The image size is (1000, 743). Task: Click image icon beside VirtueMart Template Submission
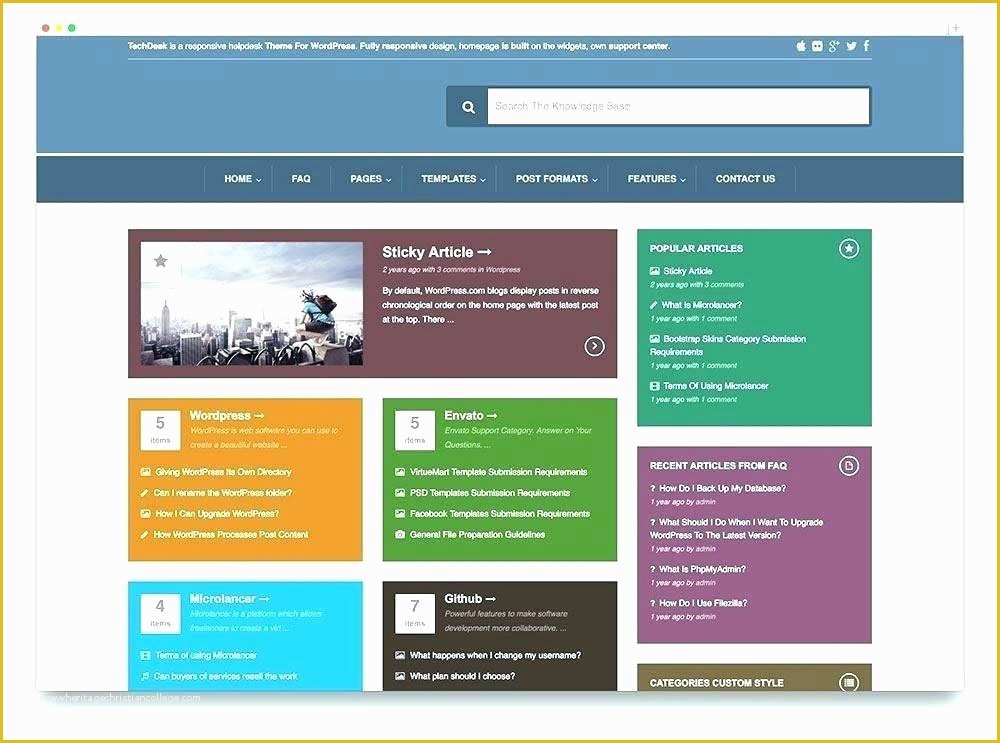(x=400, y=472)
